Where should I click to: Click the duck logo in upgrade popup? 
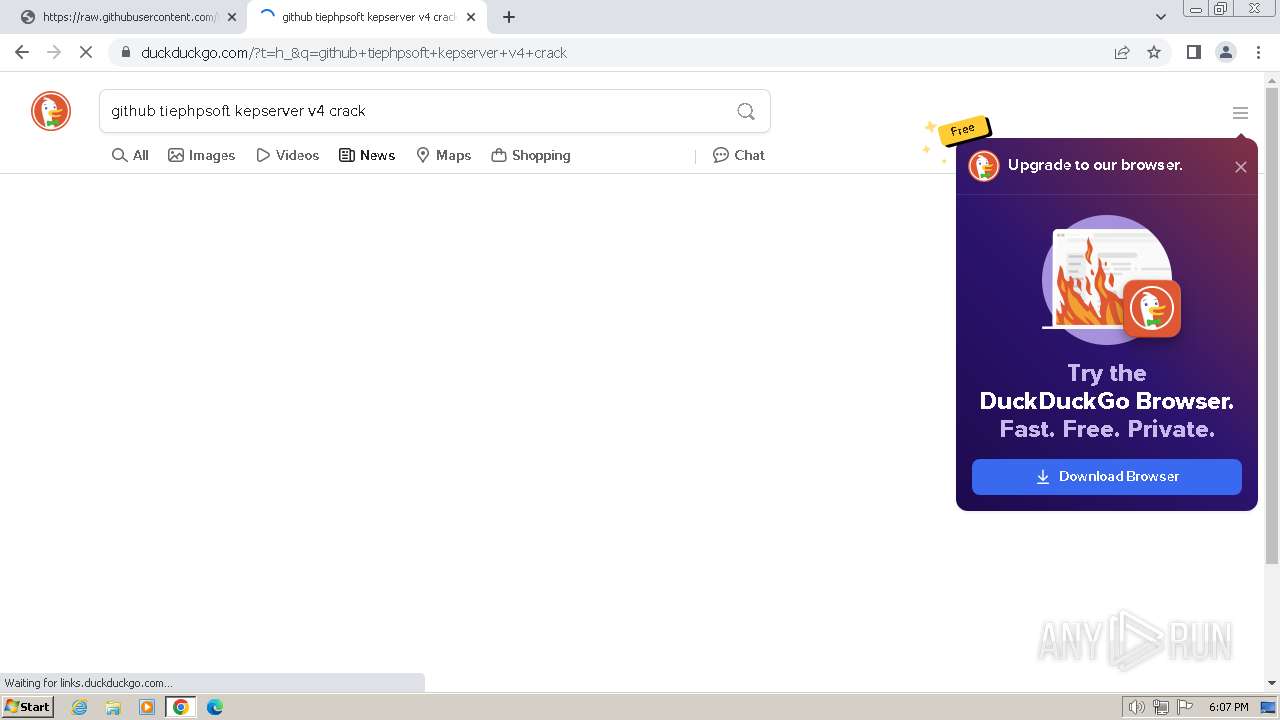point(984,166)
